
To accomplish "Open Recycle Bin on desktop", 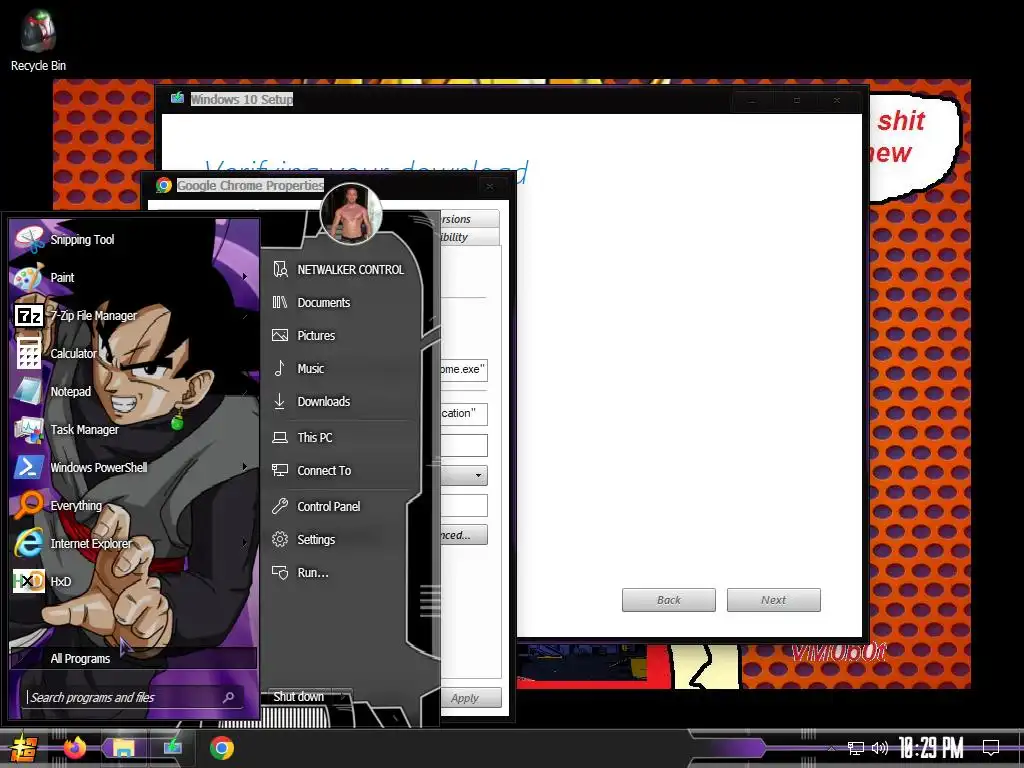I will pos(38,40).
